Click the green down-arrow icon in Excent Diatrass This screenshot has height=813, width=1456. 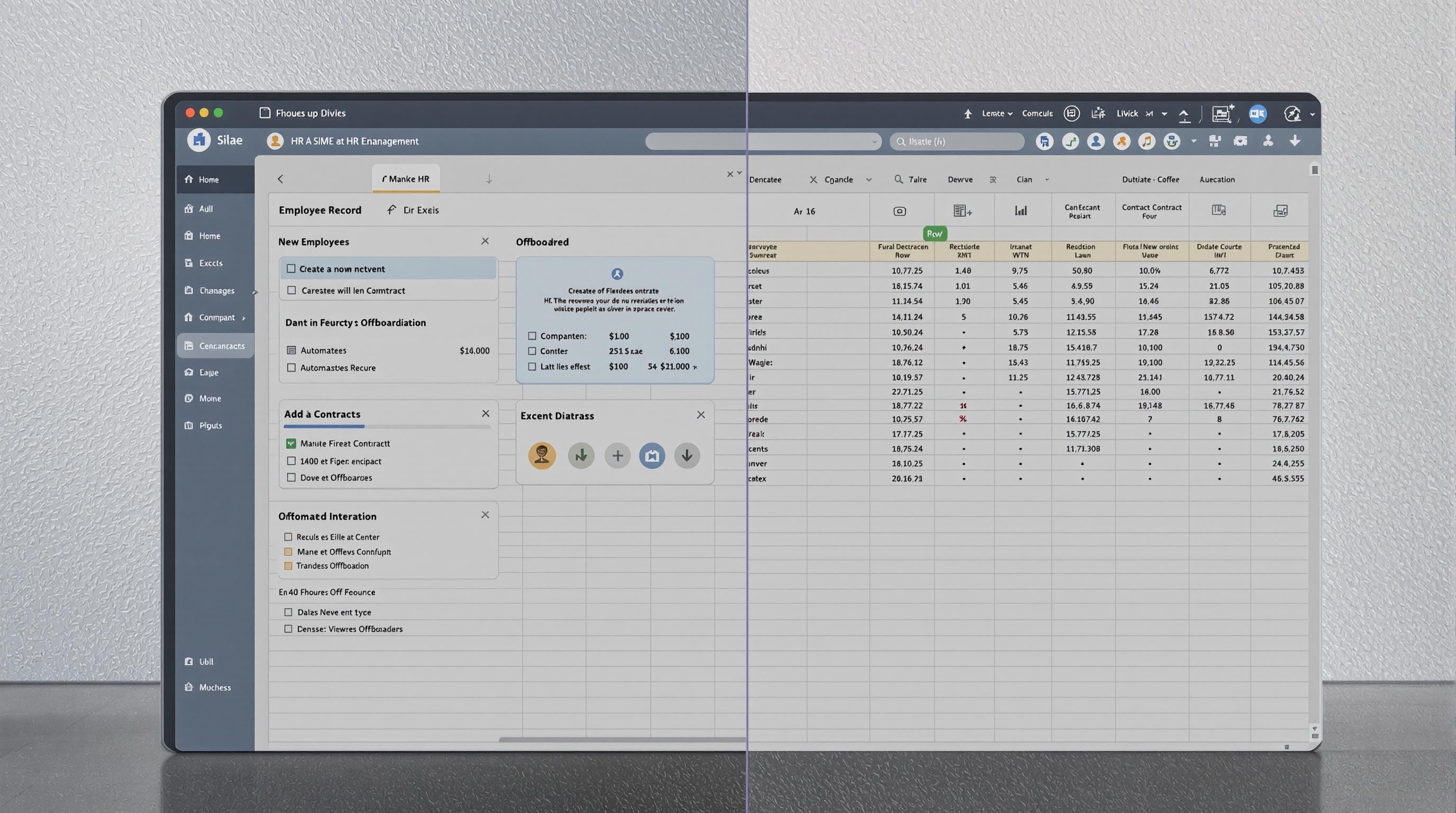[x=581, y=456]
